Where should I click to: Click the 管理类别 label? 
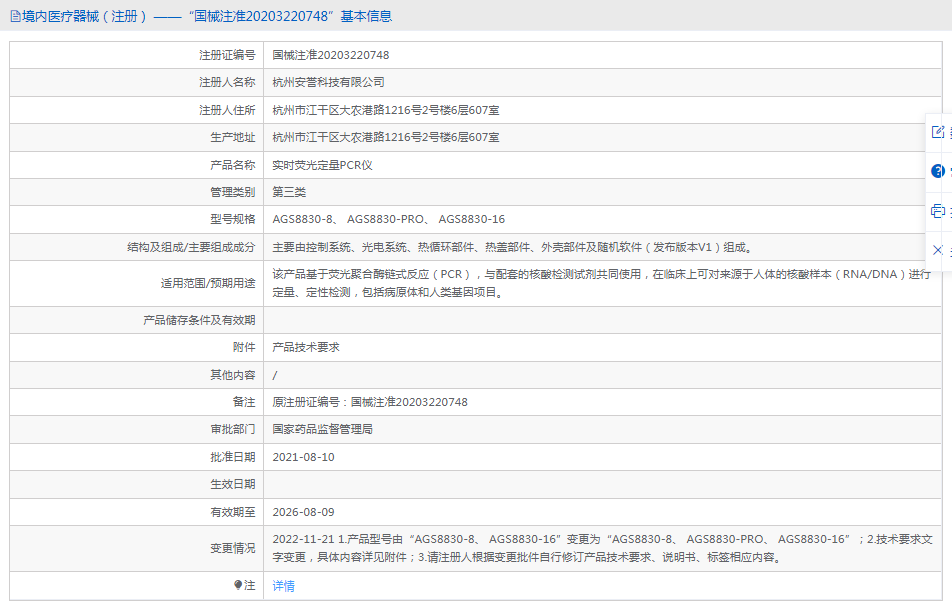click(x=233, y=192)
